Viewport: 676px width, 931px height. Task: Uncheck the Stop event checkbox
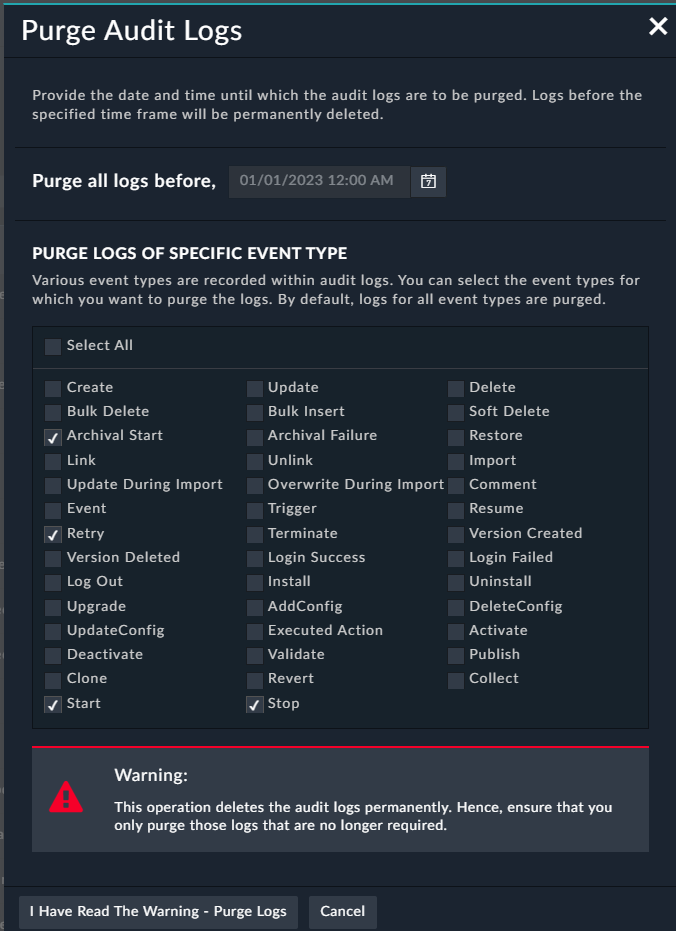[x=254, y=704]
